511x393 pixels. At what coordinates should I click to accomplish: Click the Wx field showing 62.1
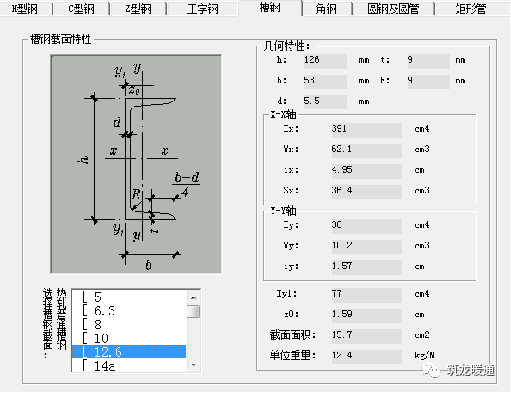tap(366, 150)
